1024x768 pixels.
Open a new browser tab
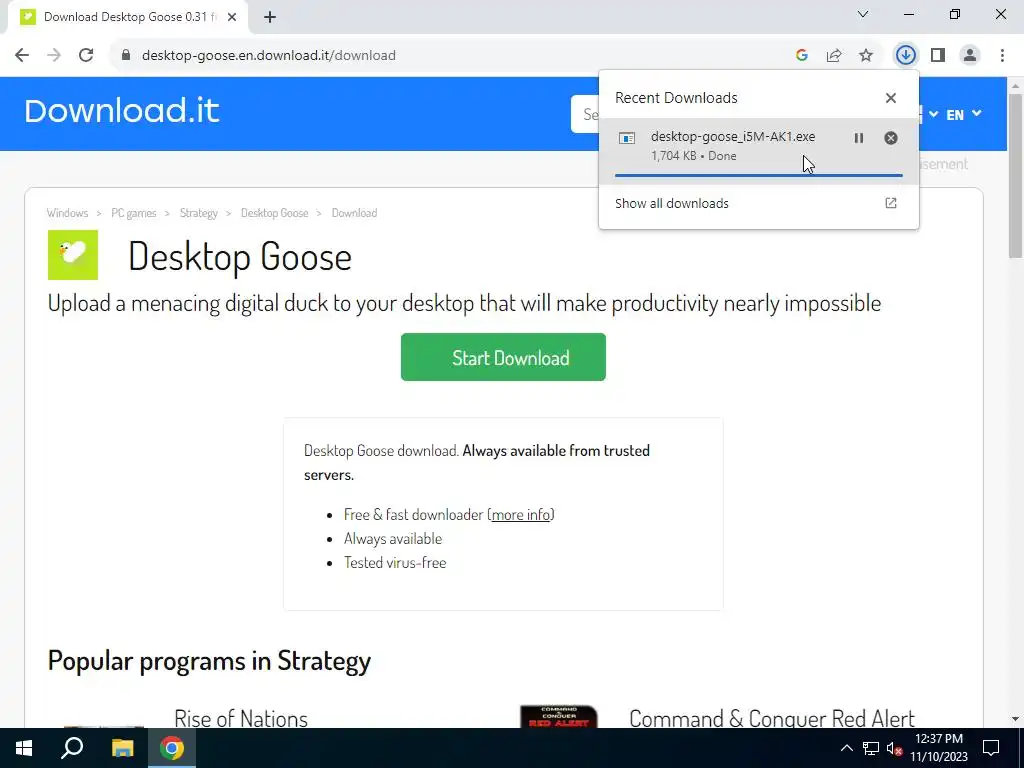(x=270, y=17)
